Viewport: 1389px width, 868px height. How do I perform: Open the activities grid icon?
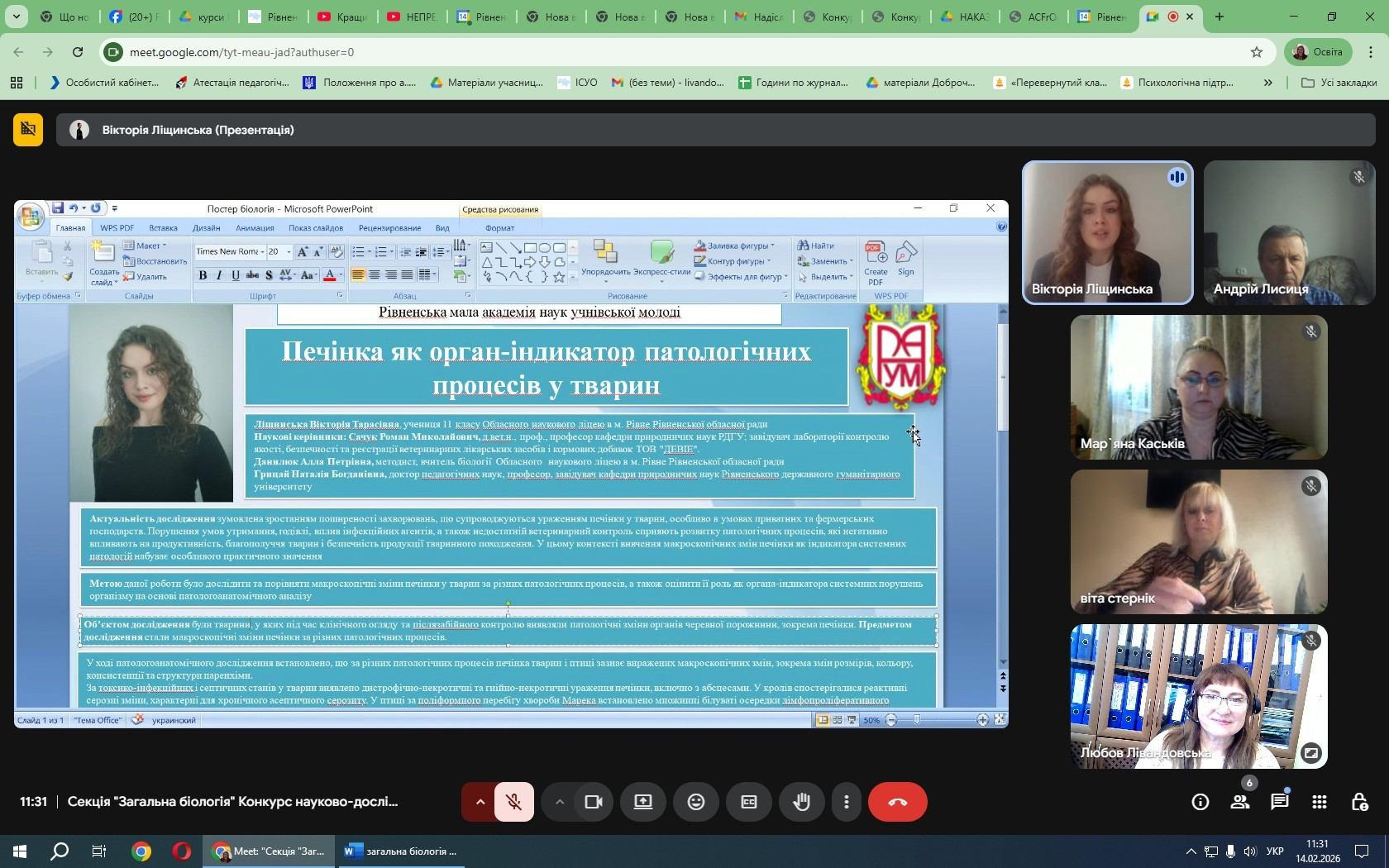click(1320, 802)
